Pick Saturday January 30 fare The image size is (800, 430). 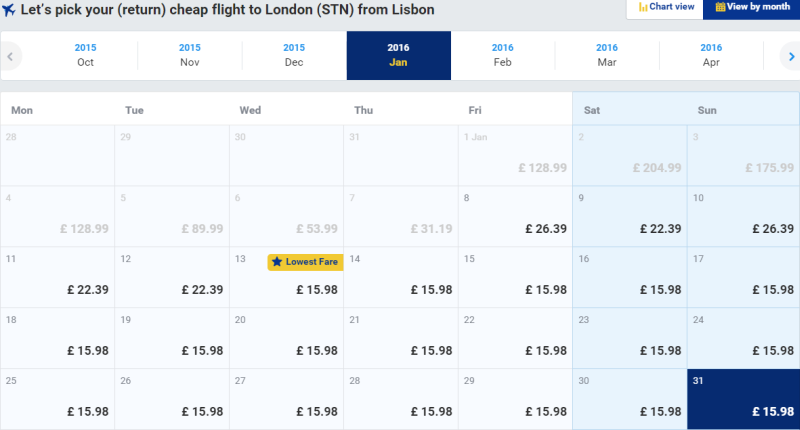click(x=629, y=399)
